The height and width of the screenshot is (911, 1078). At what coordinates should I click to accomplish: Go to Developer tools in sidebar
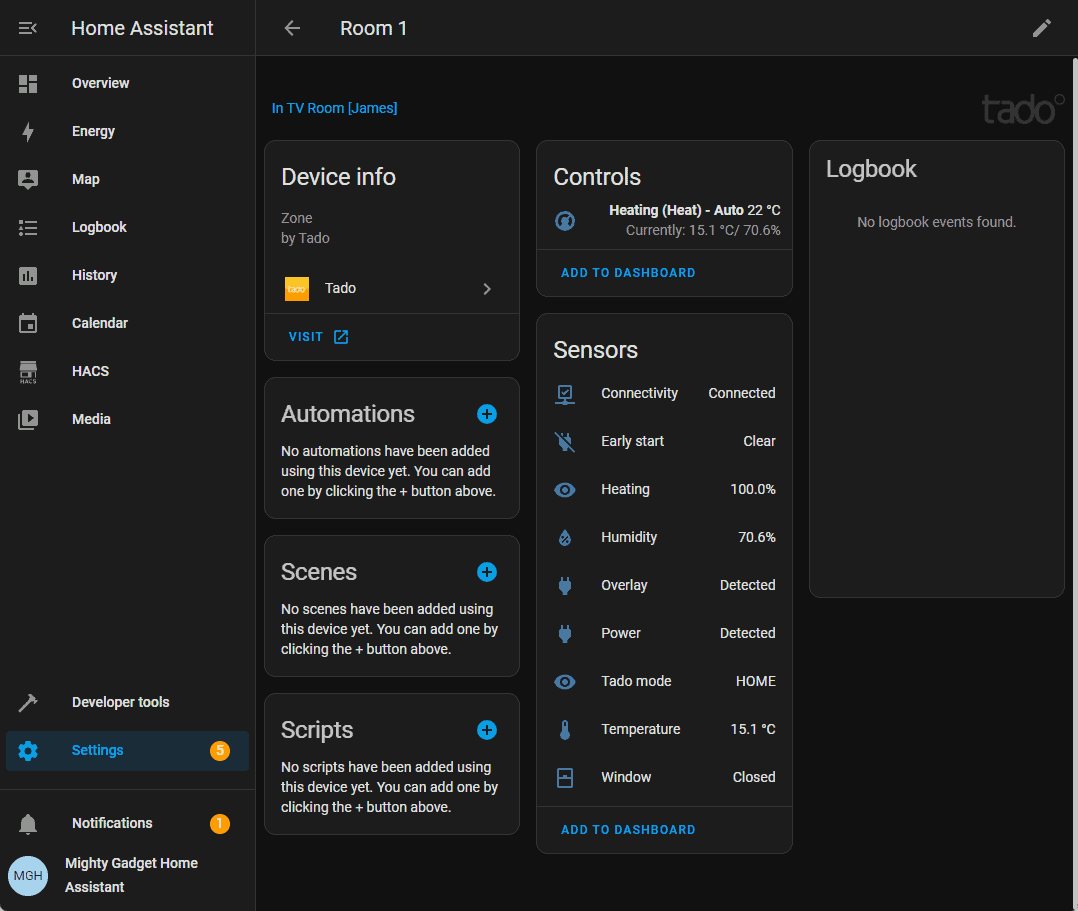(x=120, y=702)
